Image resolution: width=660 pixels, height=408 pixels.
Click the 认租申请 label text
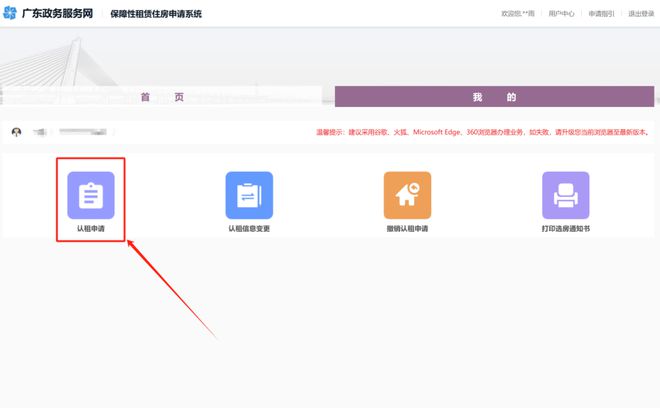point(91,229)
